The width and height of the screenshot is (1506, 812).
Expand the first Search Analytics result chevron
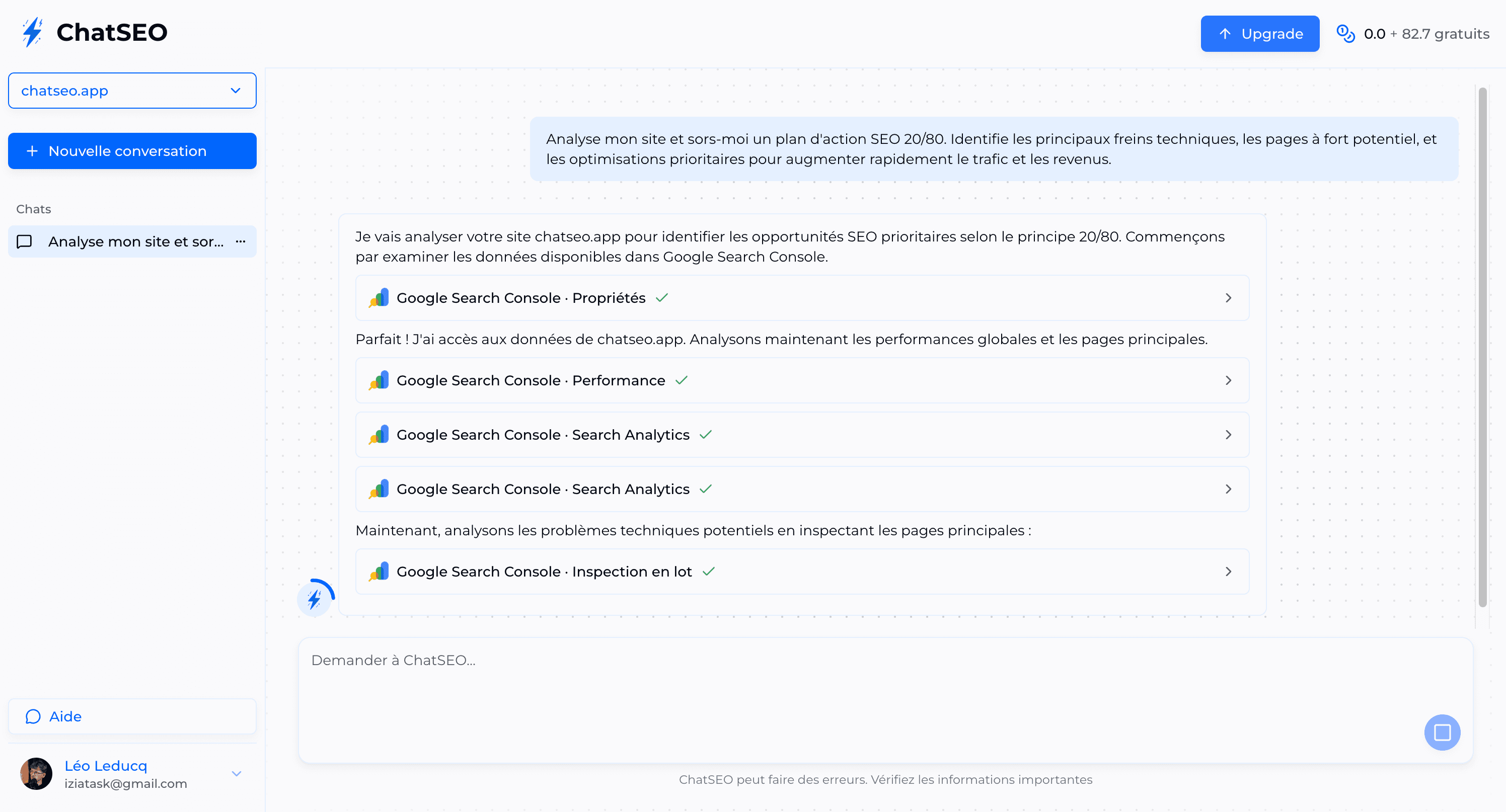pos(1228,435)
